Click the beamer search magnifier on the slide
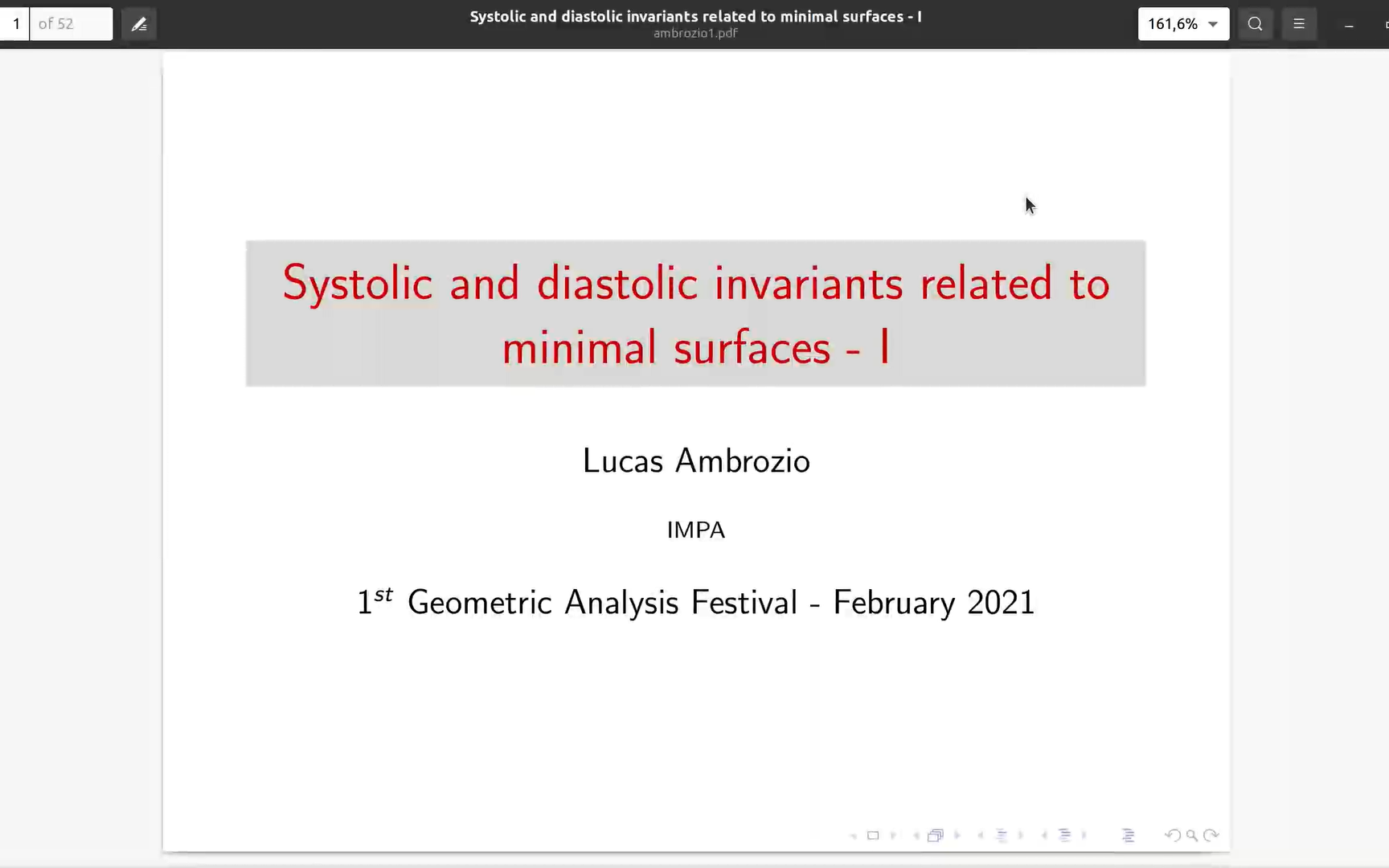 click(1192, 836)
